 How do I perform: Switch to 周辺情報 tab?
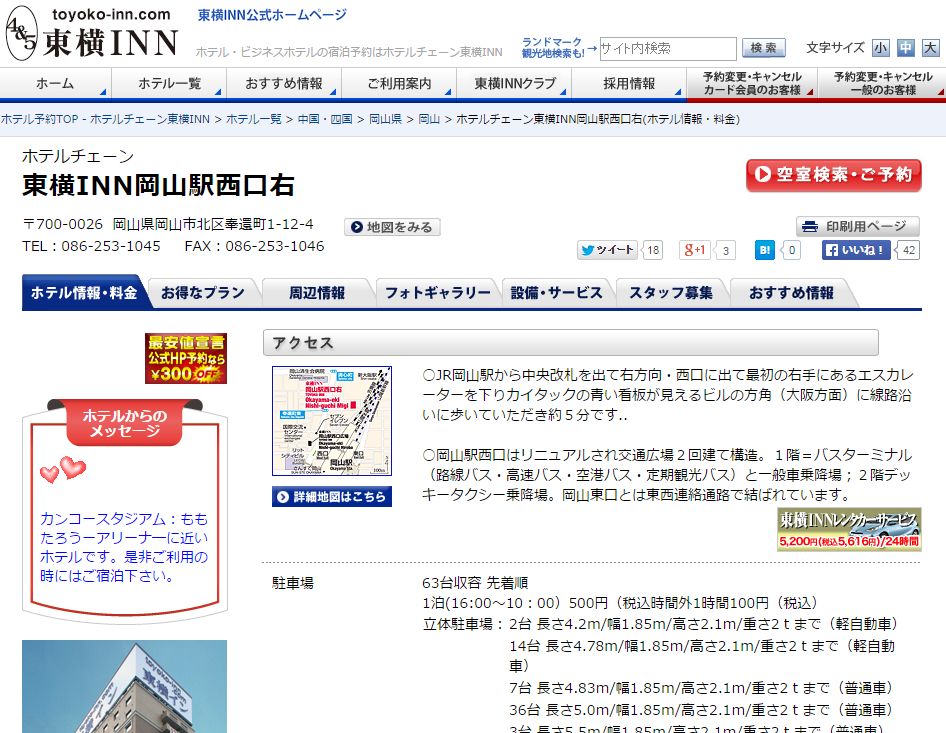click(x=317, y=293)
